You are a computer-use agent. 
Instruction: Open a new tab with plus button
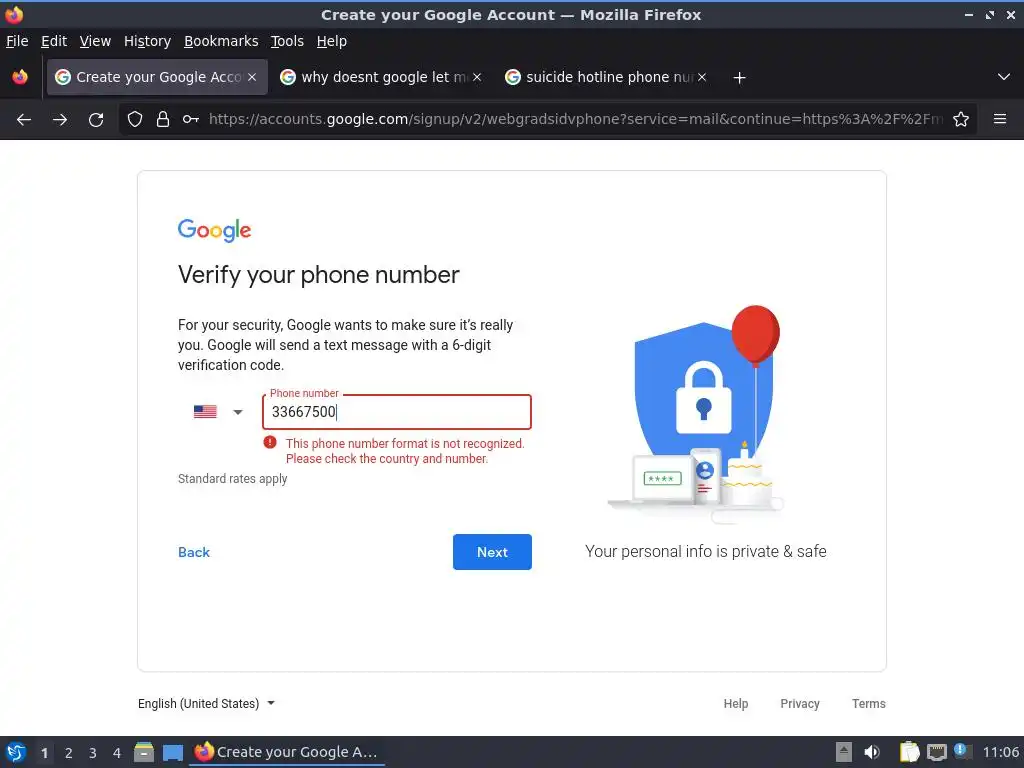click(x=739, y=78)
